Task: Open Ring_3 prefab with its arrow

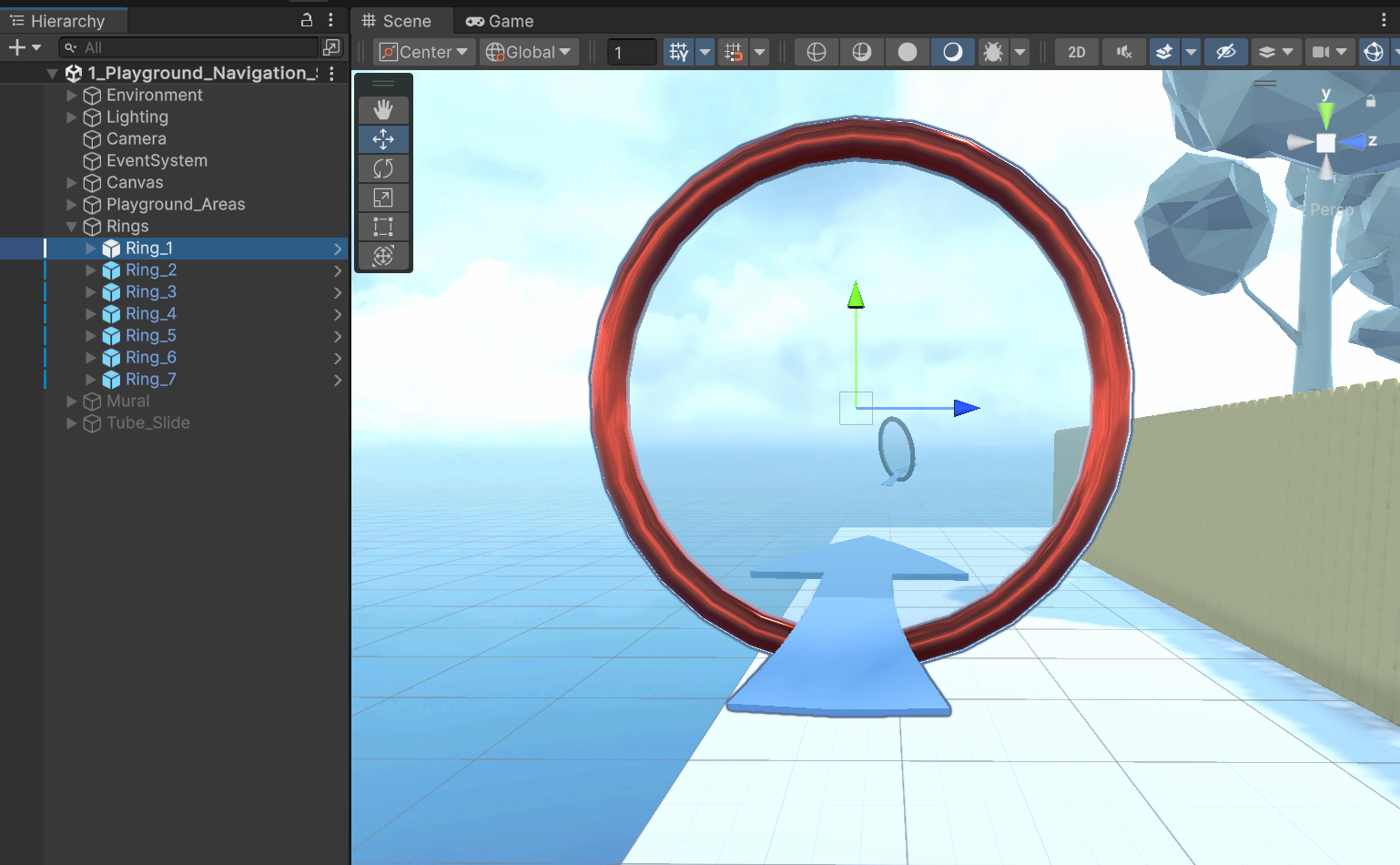Action: pos(338,292)
